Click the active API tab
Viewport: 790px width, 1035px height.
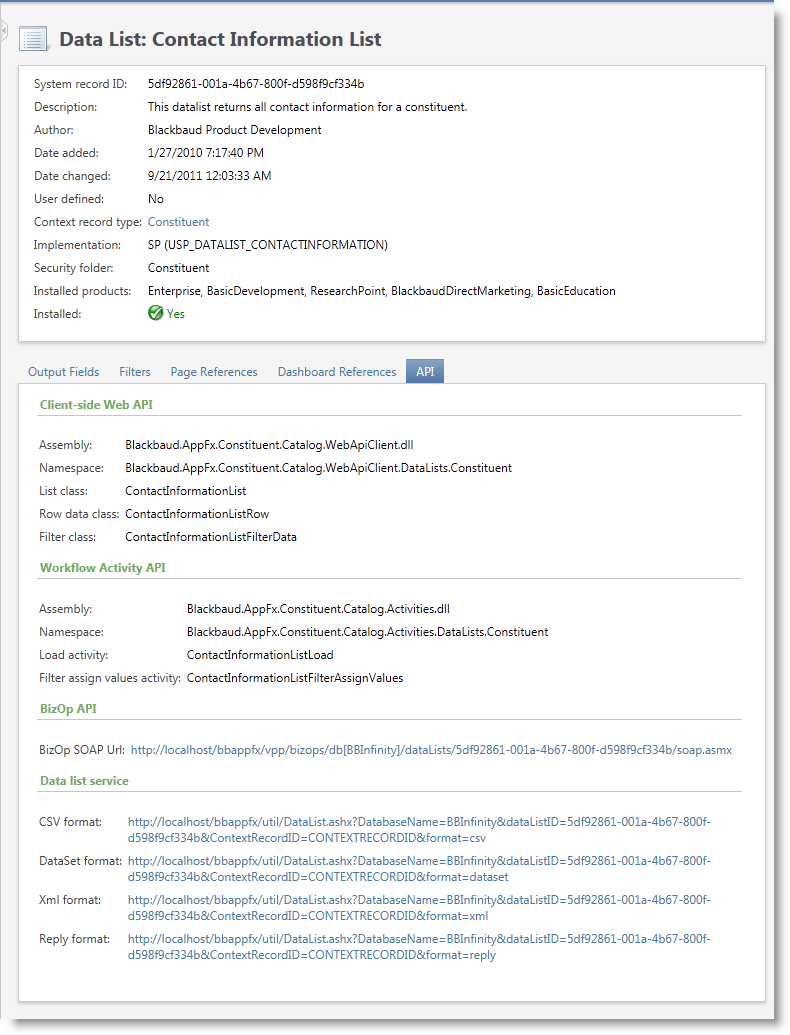click(x=425, y=372)
